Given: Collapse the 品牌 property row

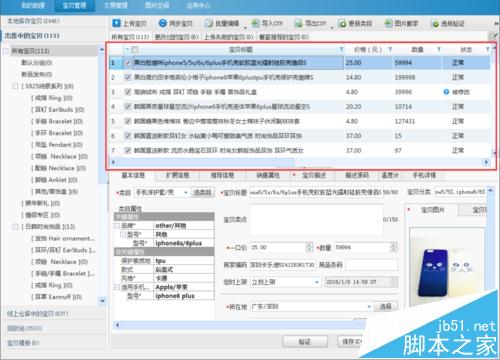Looking at the screenshot, I should (117, 226).
